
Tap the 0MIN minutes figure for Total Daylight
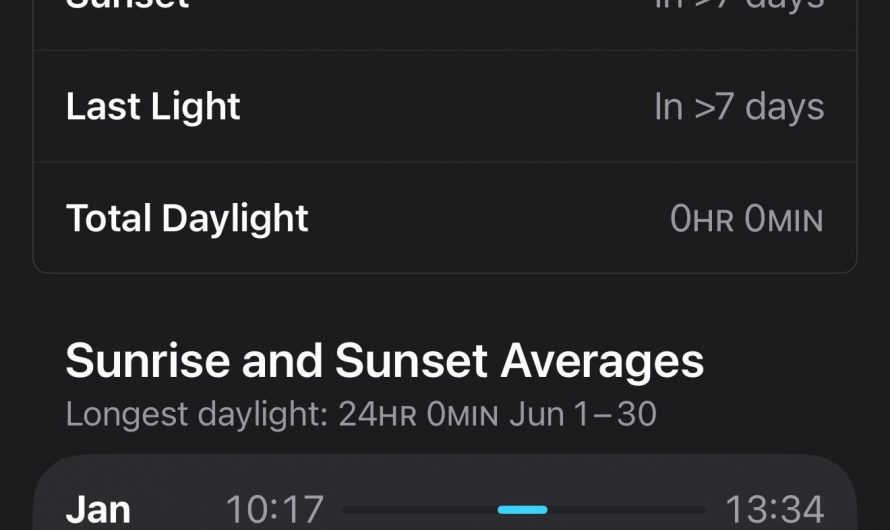784,219
